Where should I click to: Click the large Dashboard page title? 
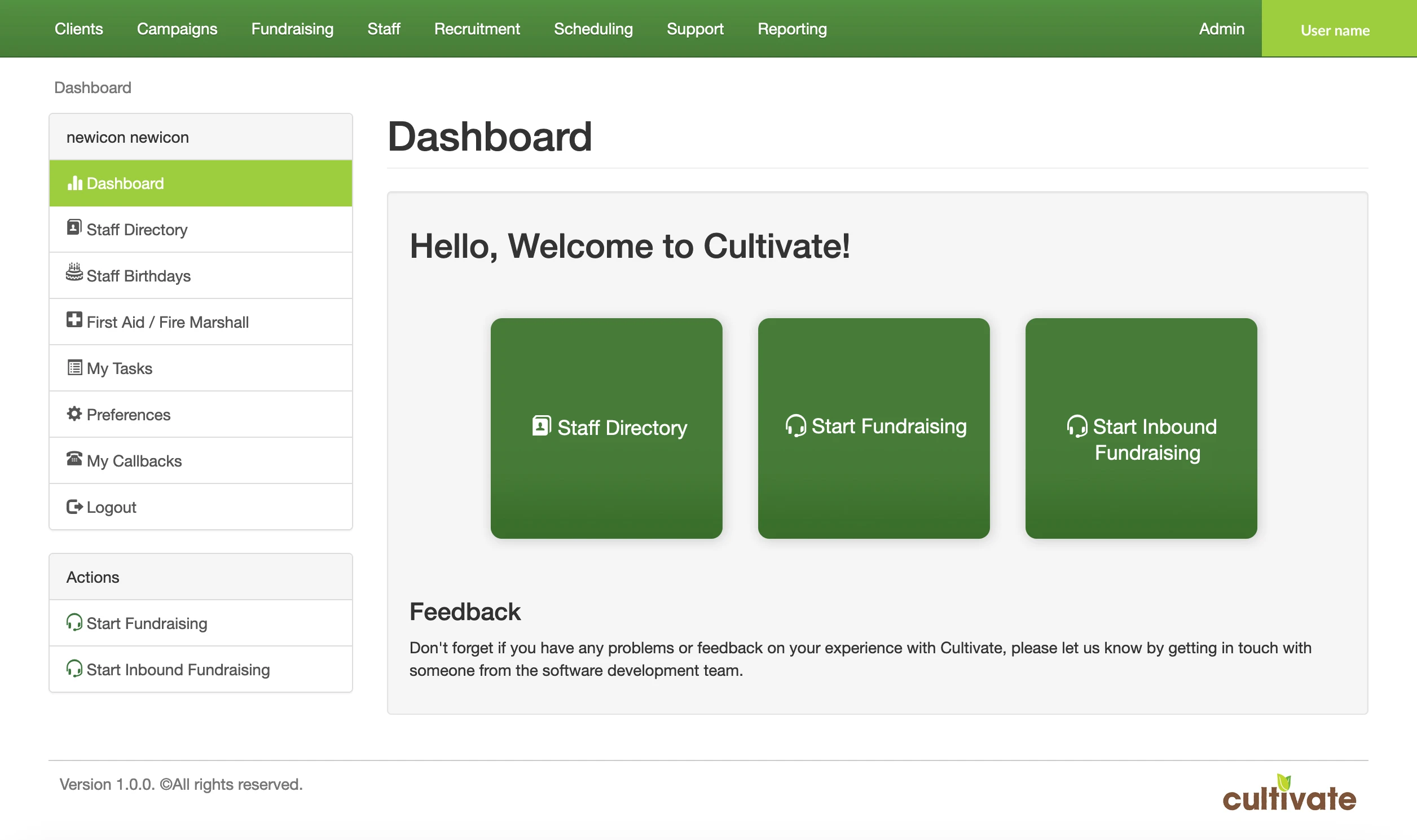tap(490, 137)
